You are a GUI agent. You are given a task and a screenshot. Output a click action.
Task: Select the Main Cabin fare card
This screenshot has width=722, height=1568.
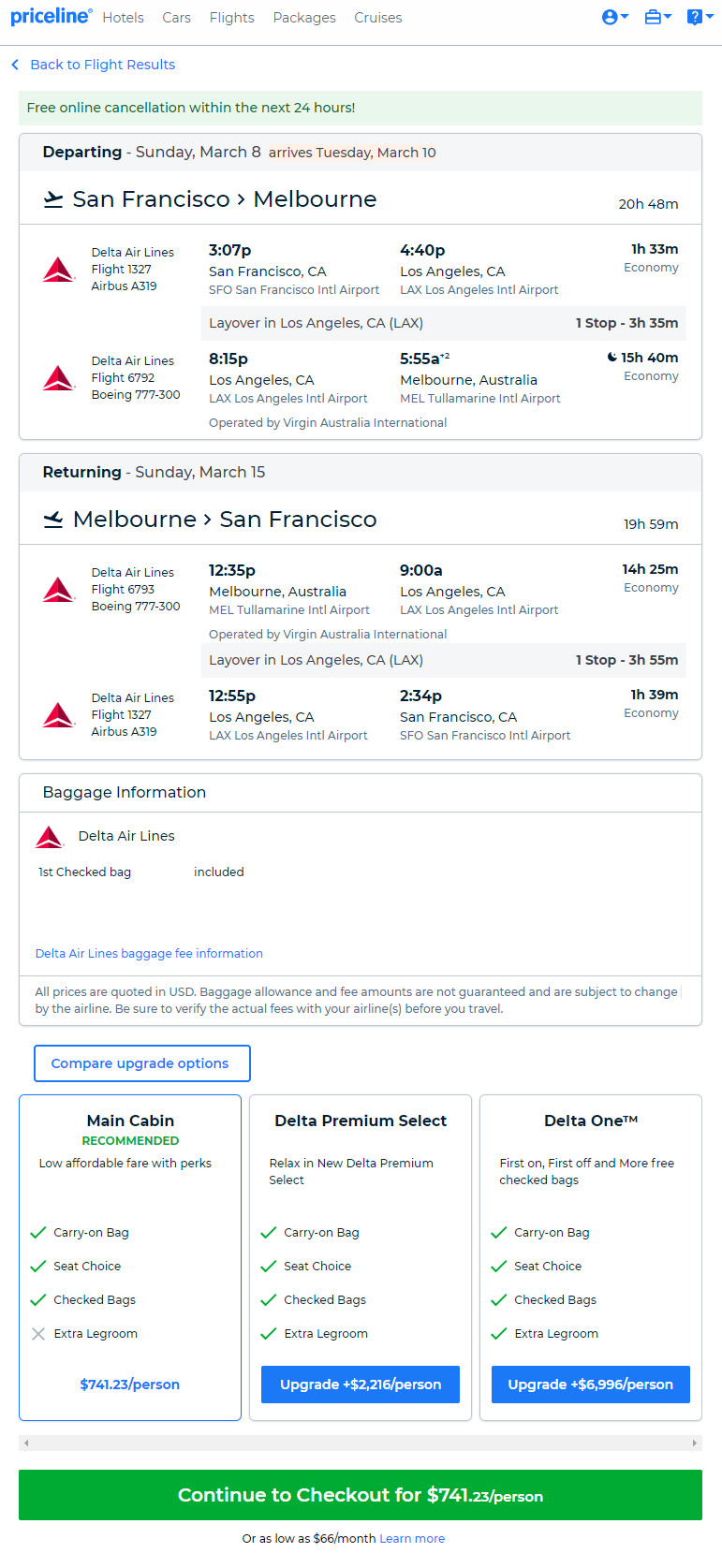(130, 1257)
